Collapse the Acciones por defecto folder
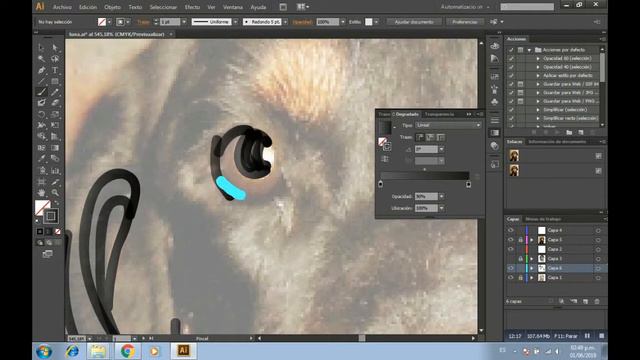Viewport: 640px width, 360px height. (x=529, y=50)
